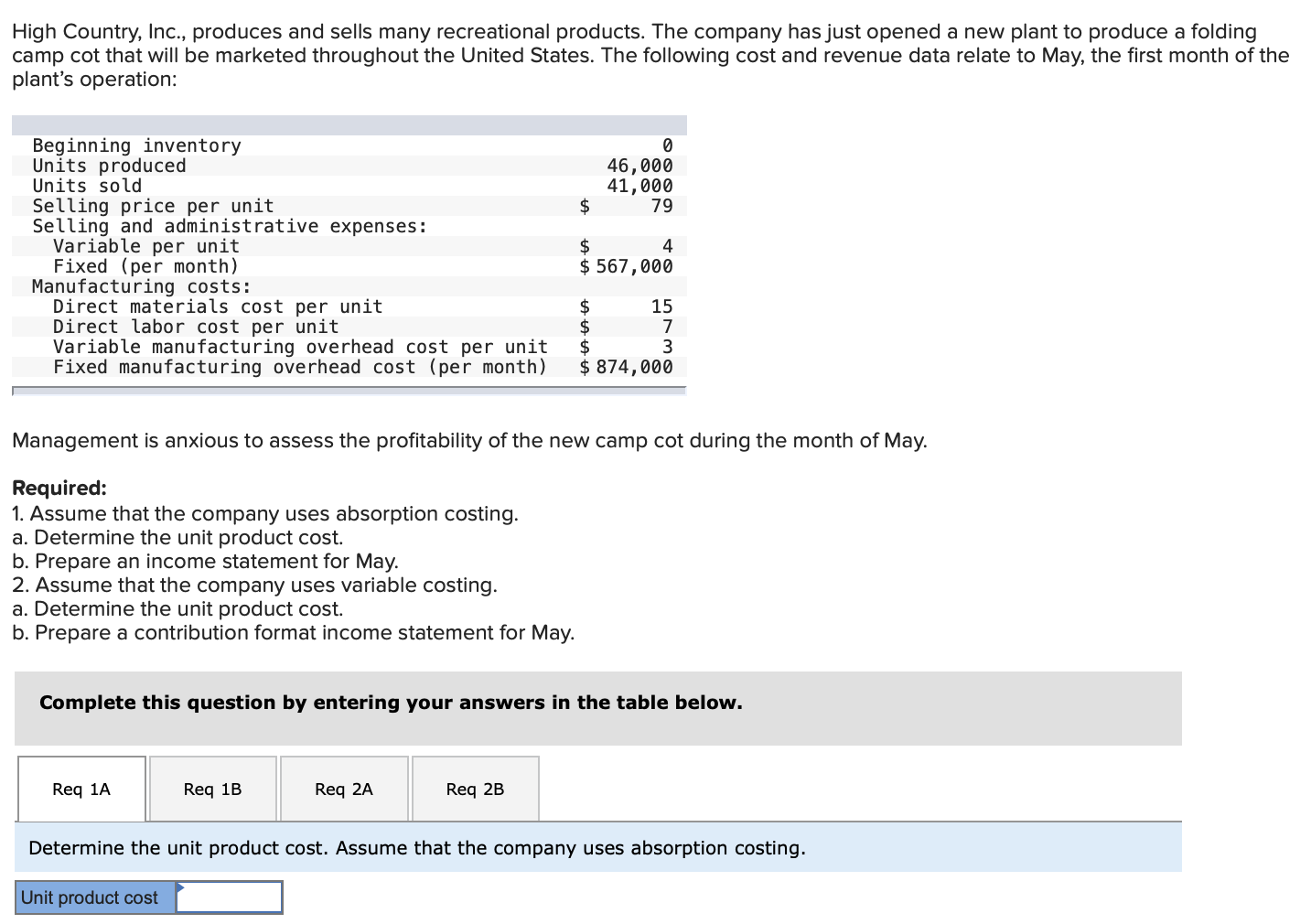Click 'Selling and administrative expenses:' label
The height and width of the screenshot is (924, 1311).
pyautogui.click(x=230, y=226)
